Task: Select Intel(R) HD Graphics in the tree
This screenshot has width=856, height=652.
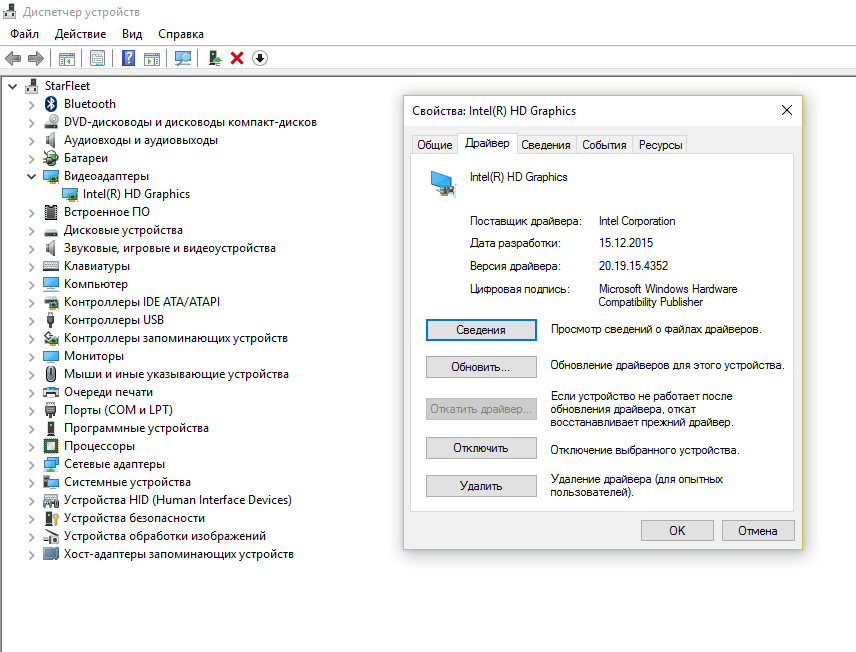Action: point(136,194)
